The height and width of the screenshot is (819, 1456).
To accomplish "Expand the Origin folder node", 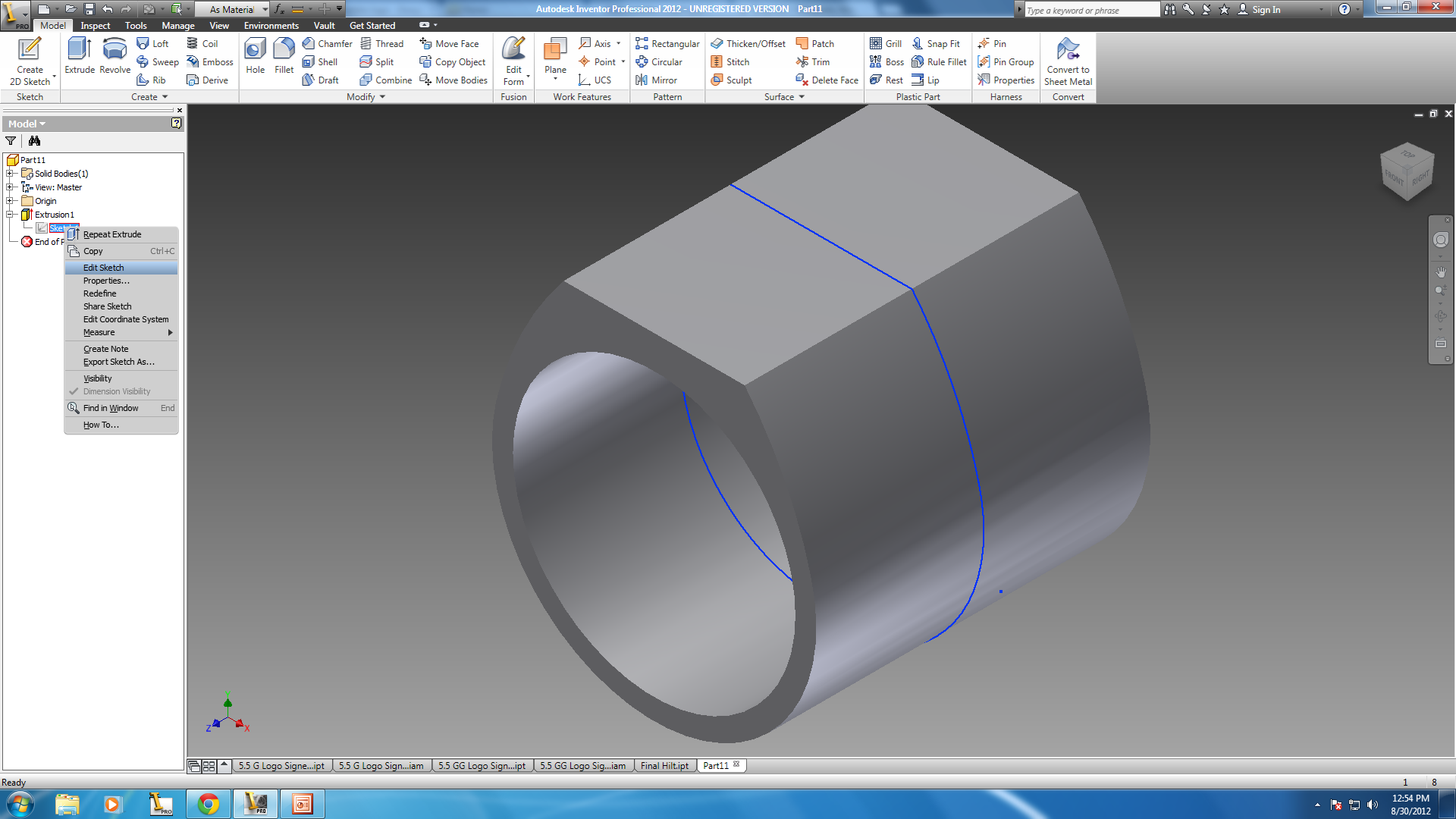I will pos(11,201).
